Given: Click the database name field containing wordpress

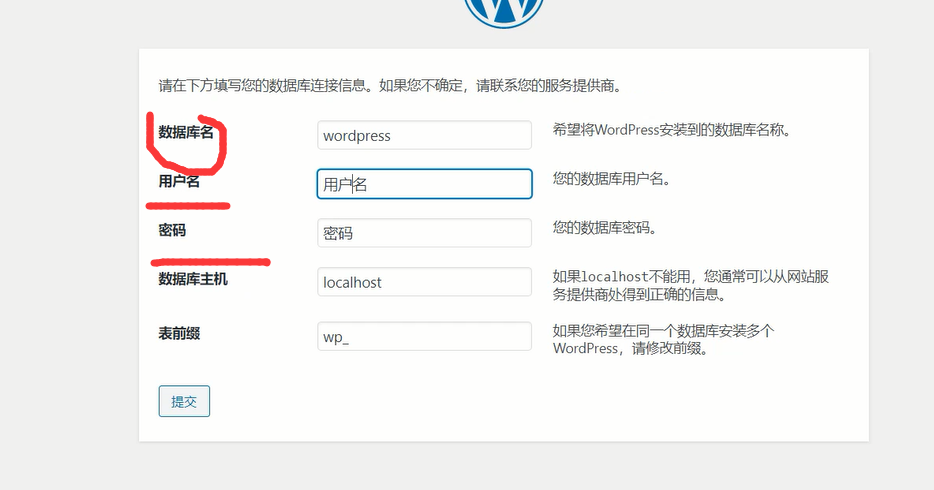Looking at the screenshot, I should click(424, 135).
